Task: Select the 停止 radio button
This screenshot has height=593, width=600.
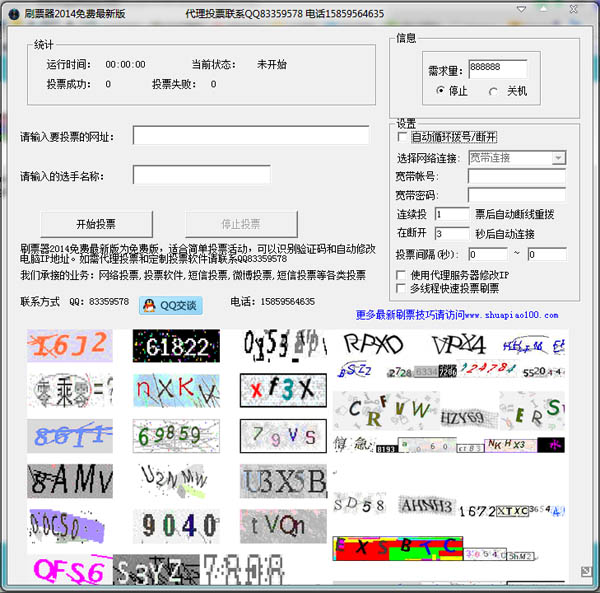Action: [x=440, y=91]
